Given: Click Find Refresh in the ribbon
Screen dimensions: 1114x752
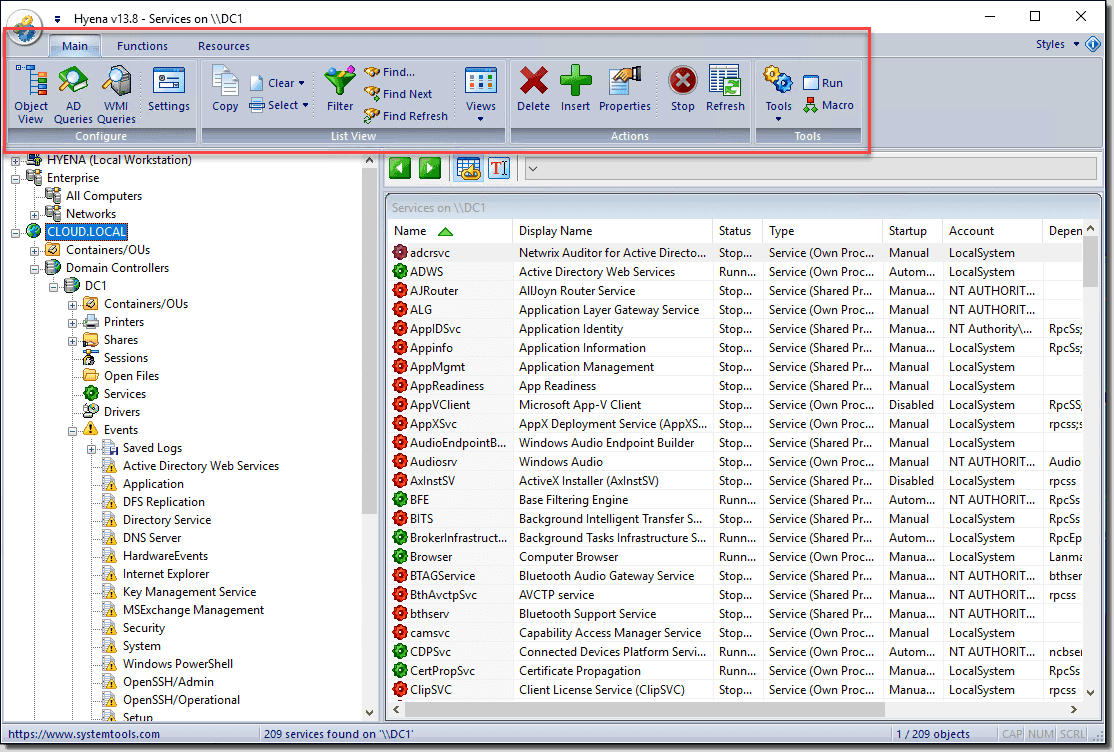Looking at the screenshot, I should pos(406,116).
